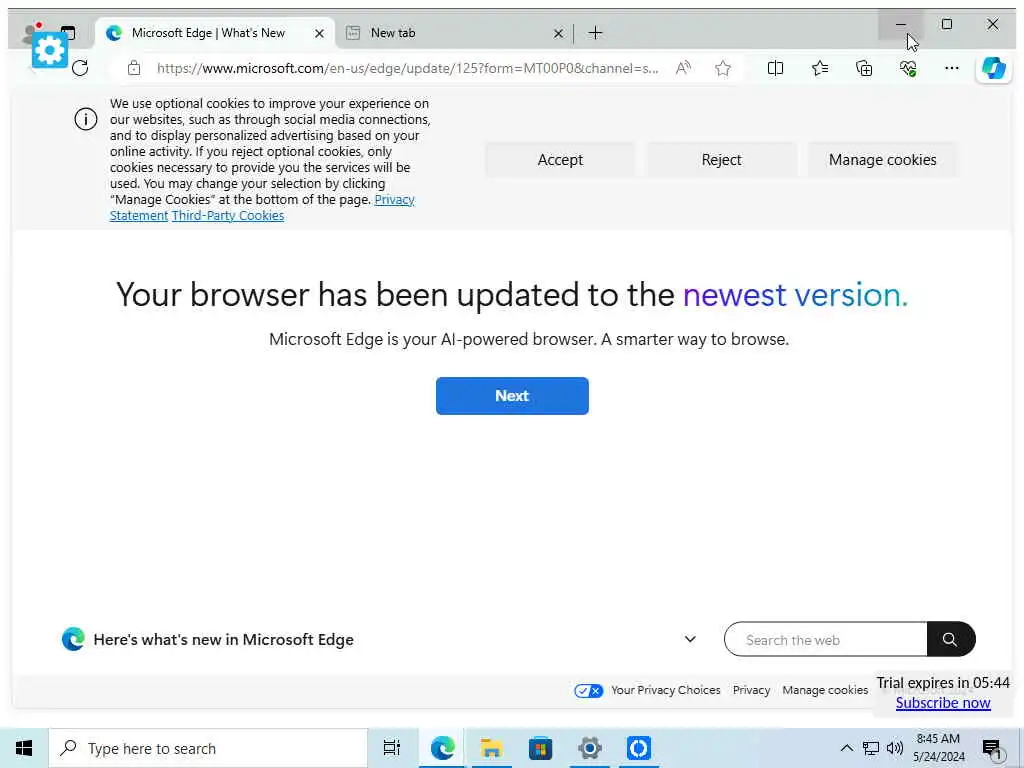Open Windows Start menu
1024x768 pixels.
click(24, 748)
